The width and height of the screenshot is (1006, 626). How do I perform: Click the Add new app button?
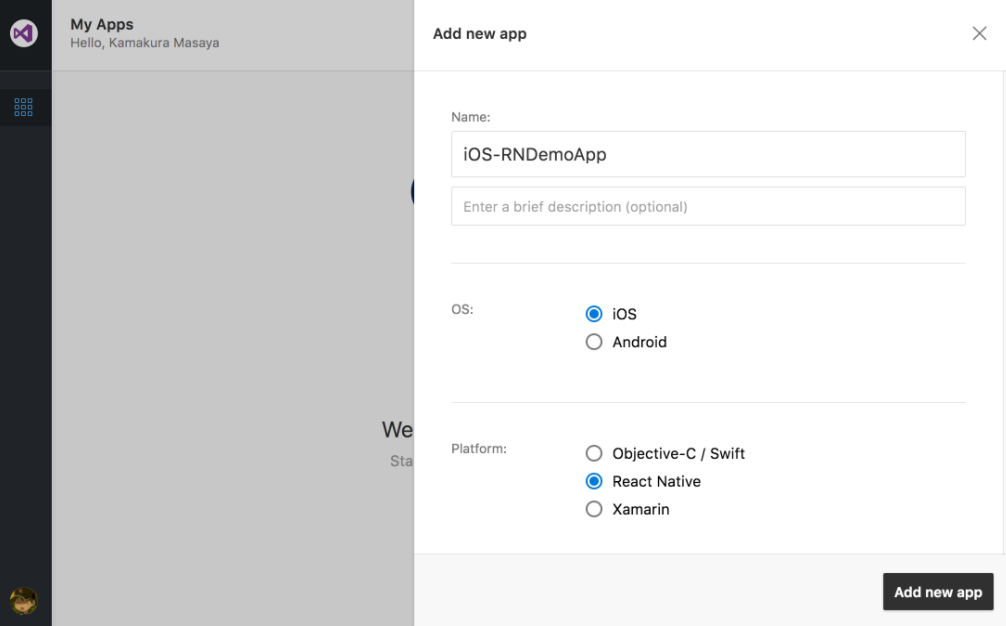[x=938, y=592]
